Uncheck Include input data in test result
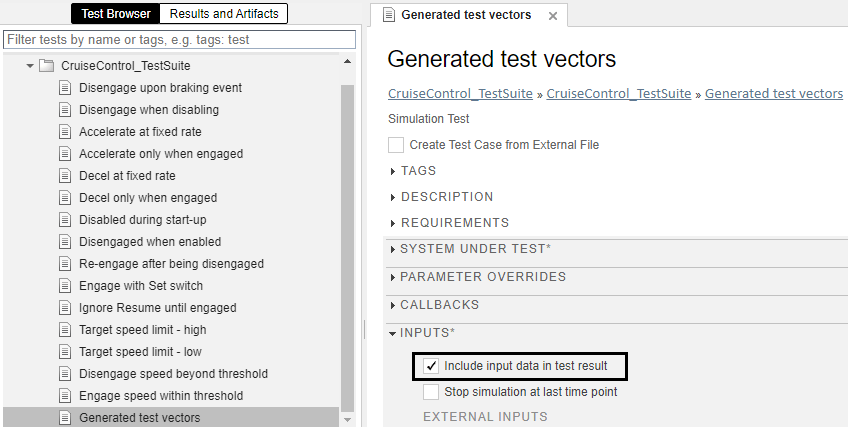 pyautogui.click(x=431, y=367)
